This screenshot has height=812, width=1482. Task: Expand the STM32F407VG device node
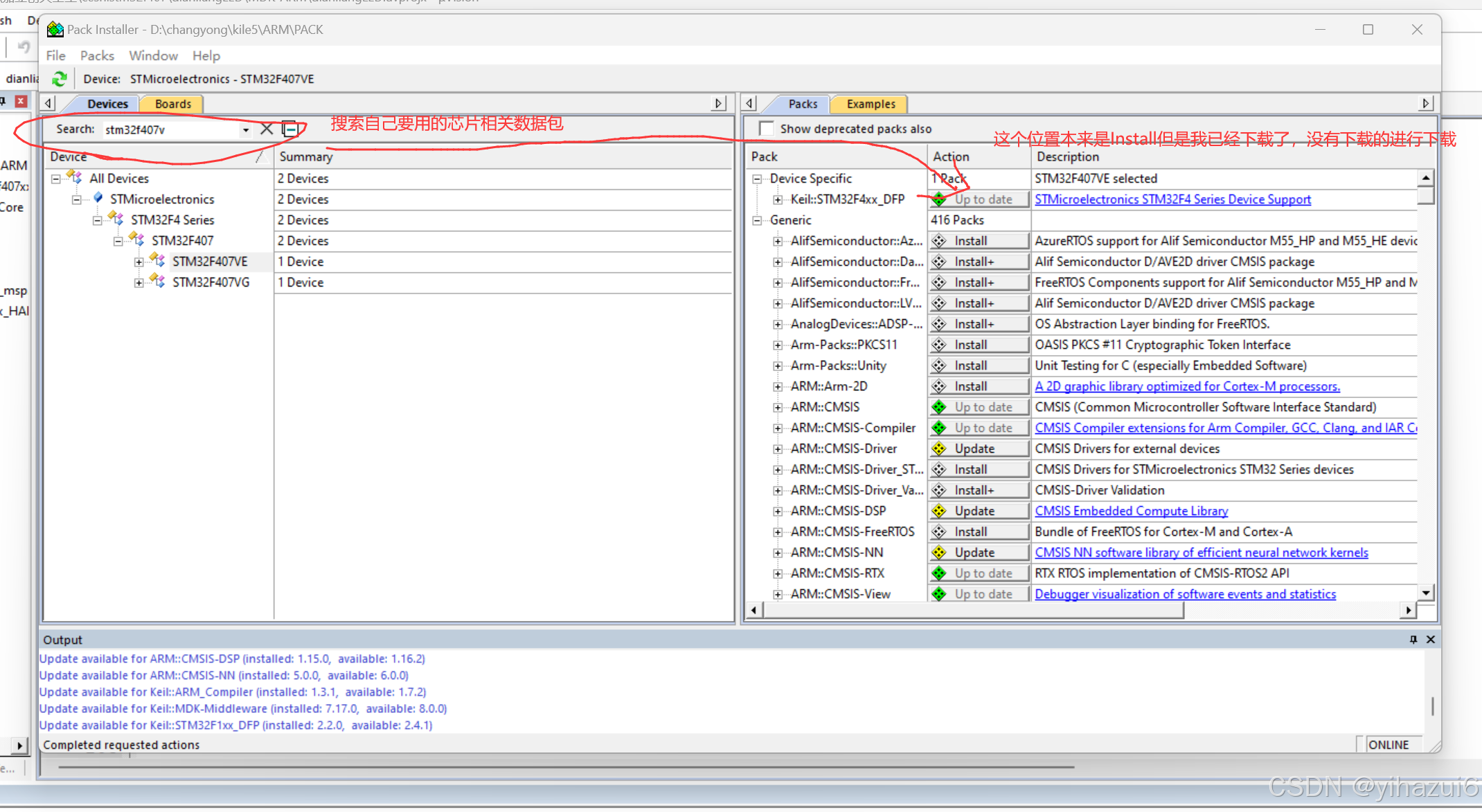point(139,282)
